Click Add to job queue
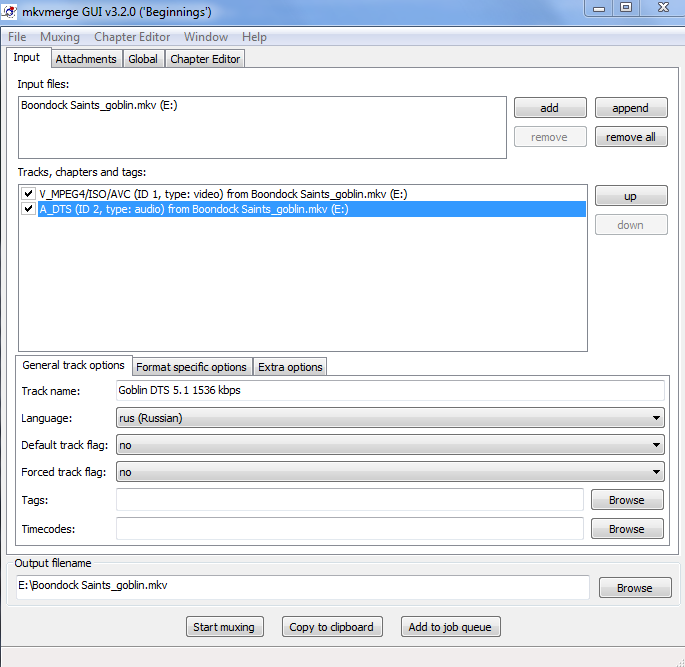Viewport: 685px width, 667px height. [x=450, y=627]
